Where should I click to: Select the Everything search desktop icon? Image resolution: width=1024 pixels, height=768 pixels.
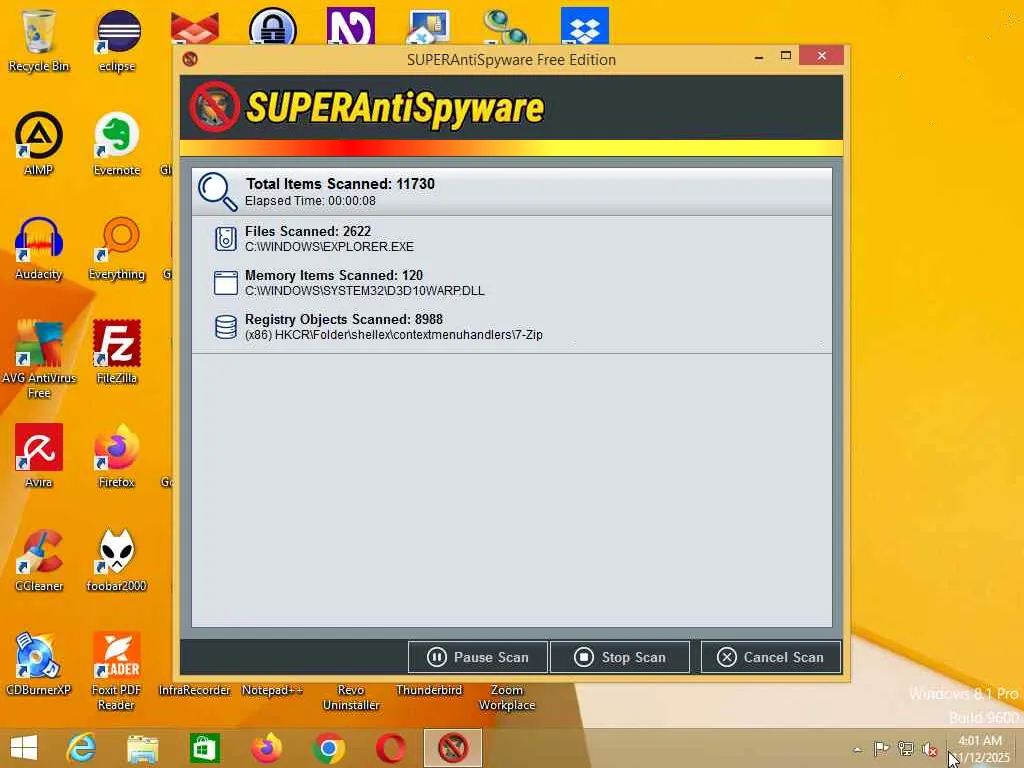118,248
